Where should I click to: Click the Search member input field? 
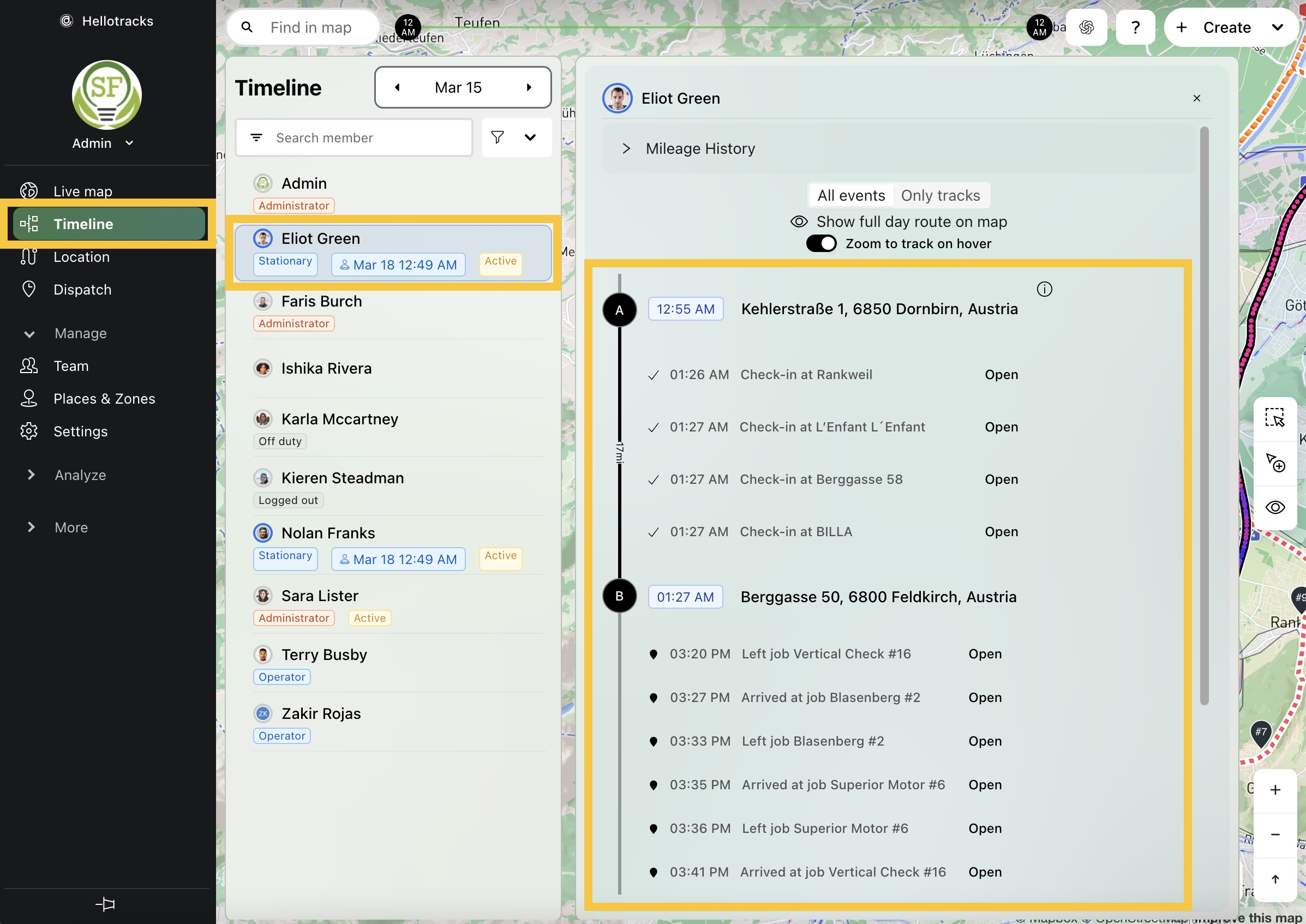point(364,137)
